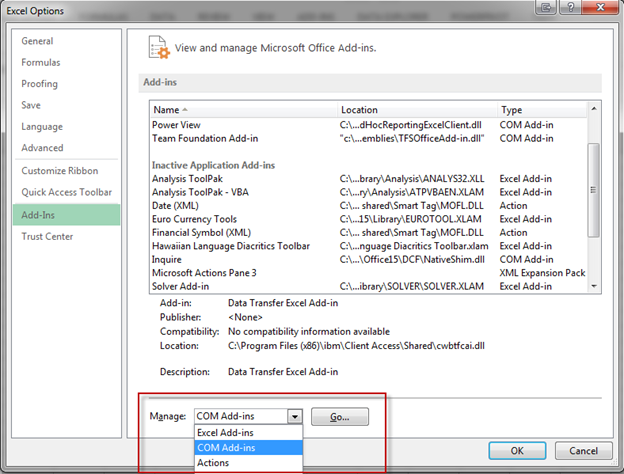This screenshot has width=624, height=474.
Task: Sort the list by Name column header
Action: (x=244, y=110)
